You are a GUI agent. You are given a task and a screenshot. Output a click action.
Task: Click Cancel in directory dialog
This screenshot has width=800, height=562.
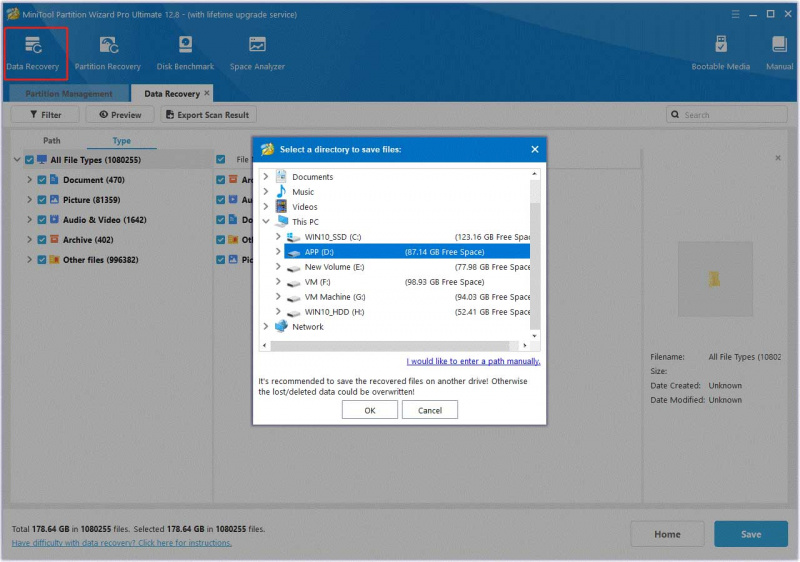[x=430, y=410]
